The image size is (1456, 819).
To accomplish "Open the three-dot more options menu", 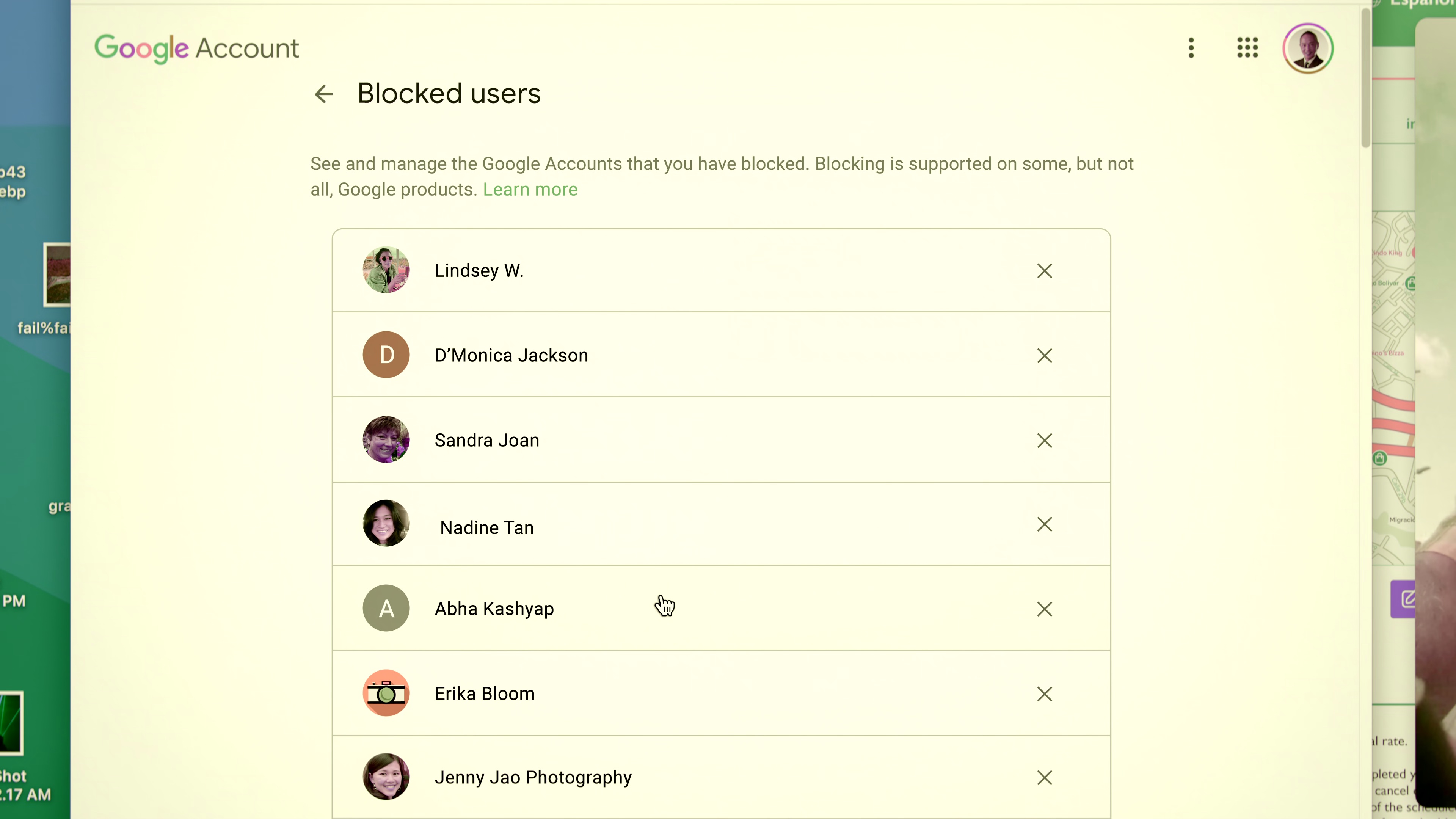I will click(1191, 48).
